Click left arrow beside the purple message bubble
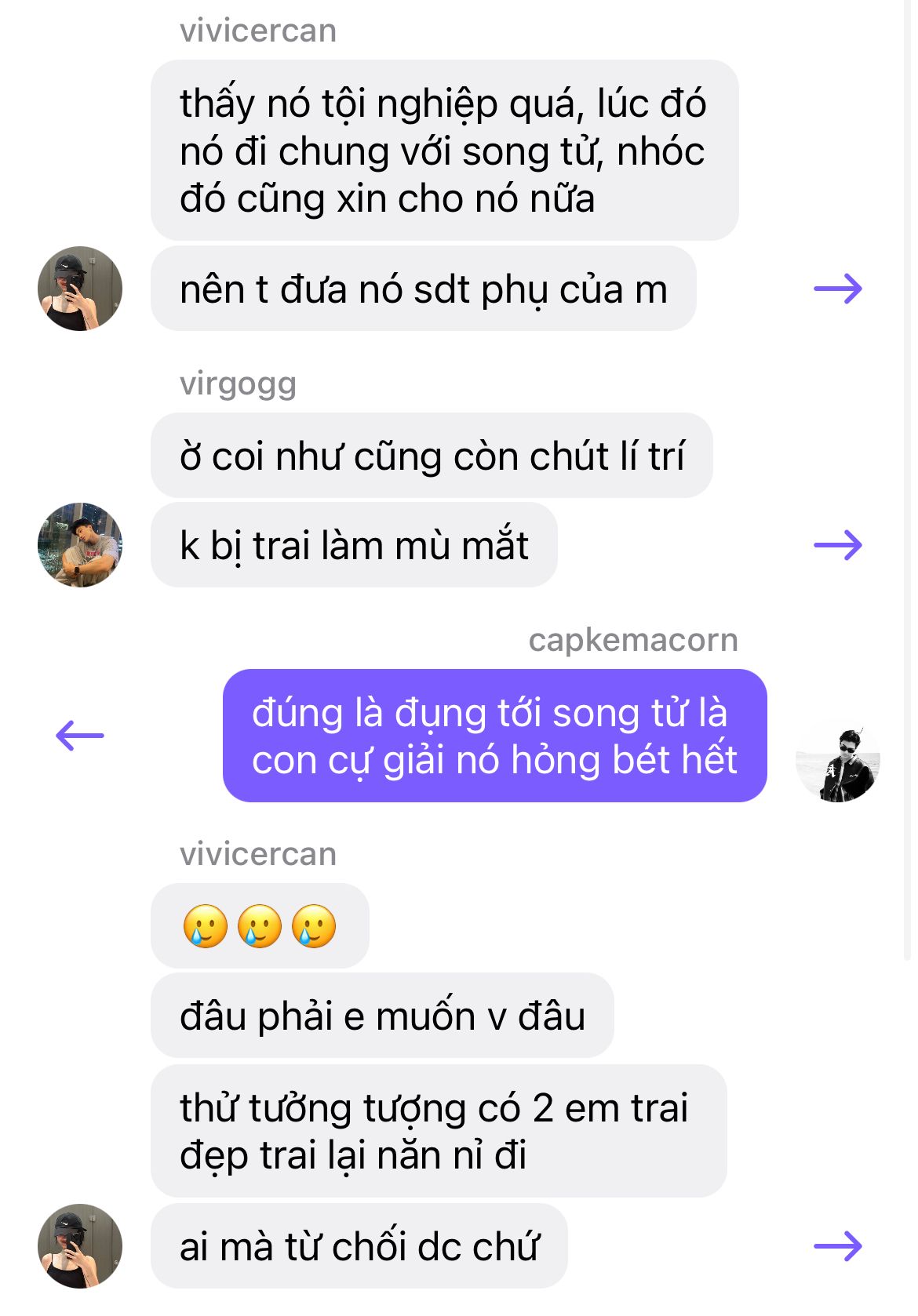918x1316 pixels. click(x=80, y=736)
